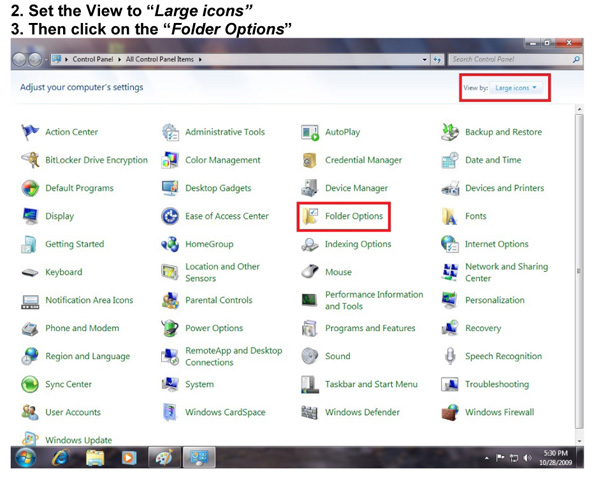Click the BitLocker Drive Encryption keys icon
Image resolution: width=615 pixels, height=488 pixels.
click(x=30, y=160)
